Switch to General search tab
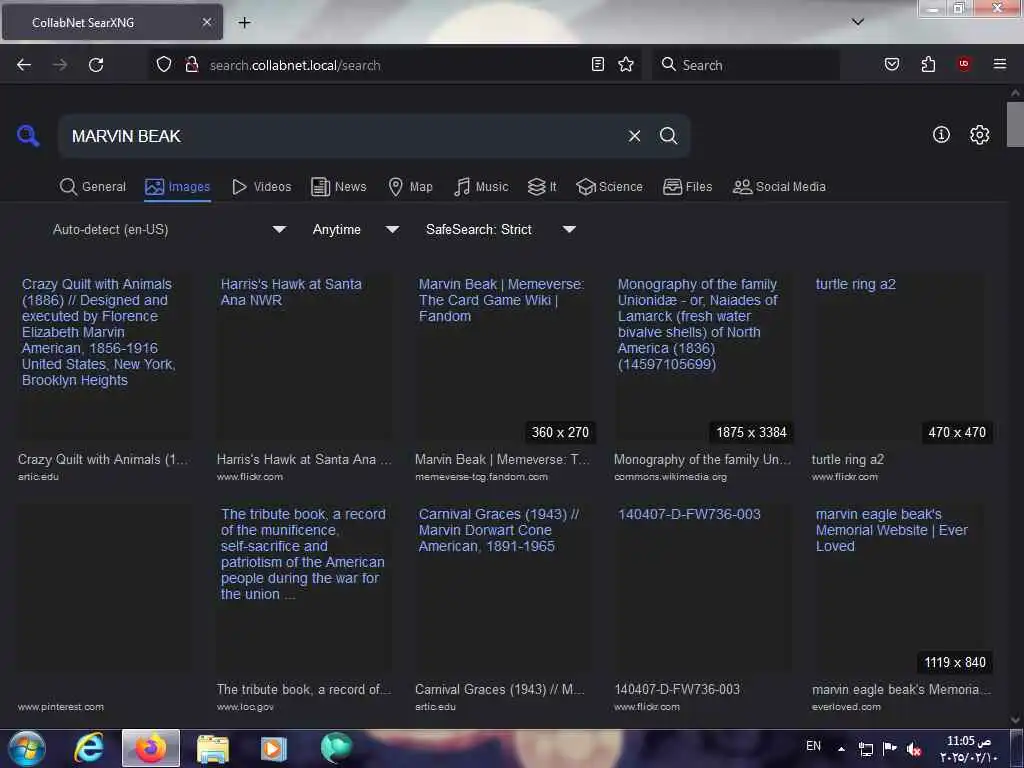The image size is (1024, 768). 93,187
